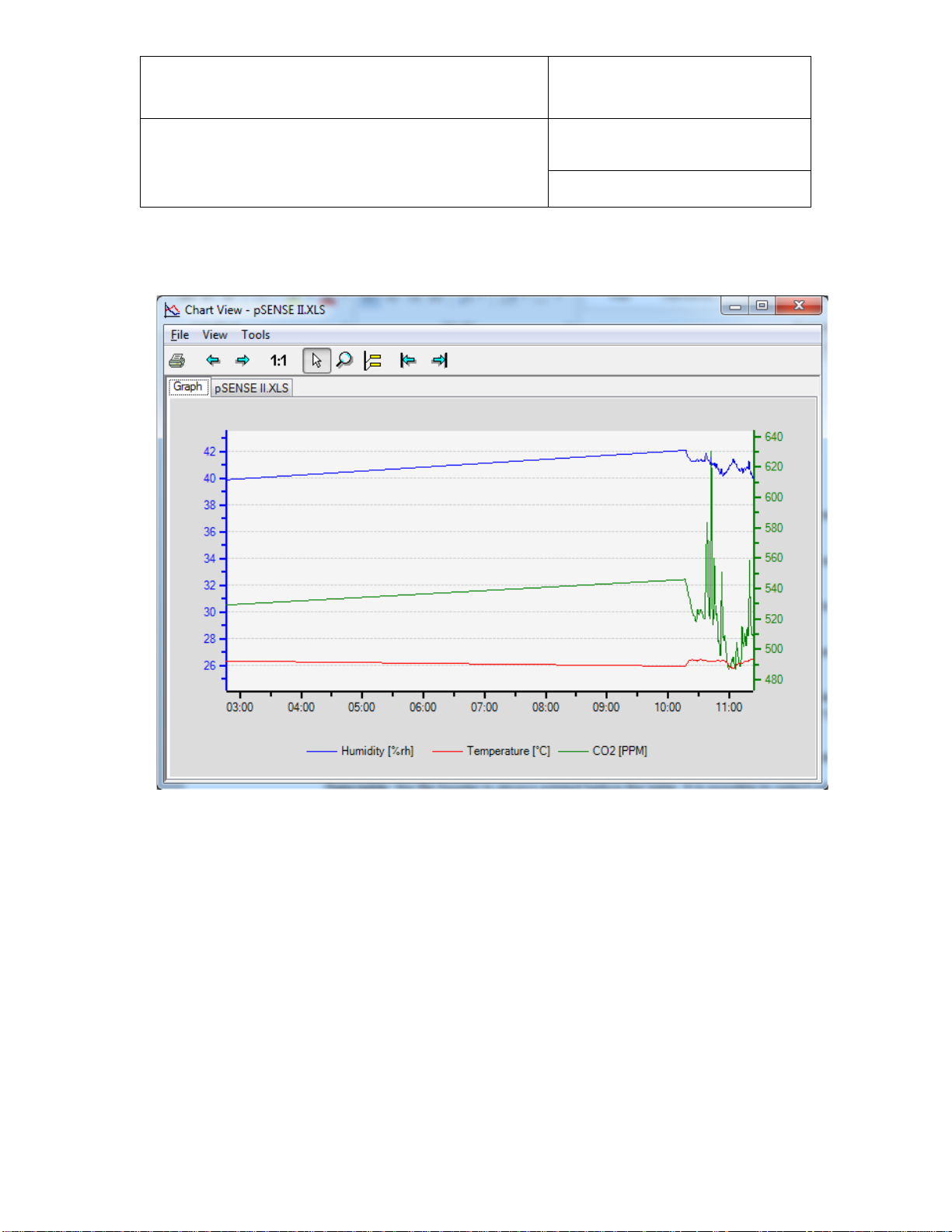Click the Print icon in toolbar

pyautogui.click(x=177, y=361)
